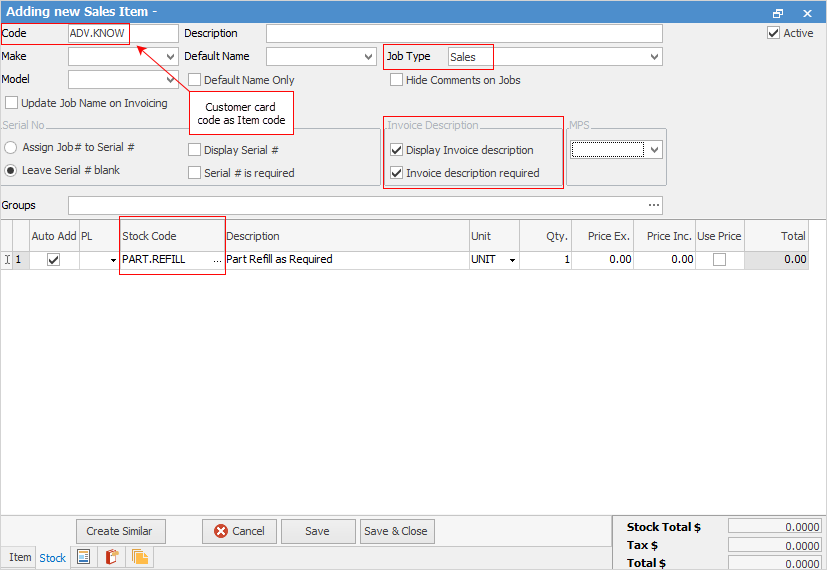Open the PL dropdown in row 1
The width and height of the screenshot is (827, 570).
(113, 260)
